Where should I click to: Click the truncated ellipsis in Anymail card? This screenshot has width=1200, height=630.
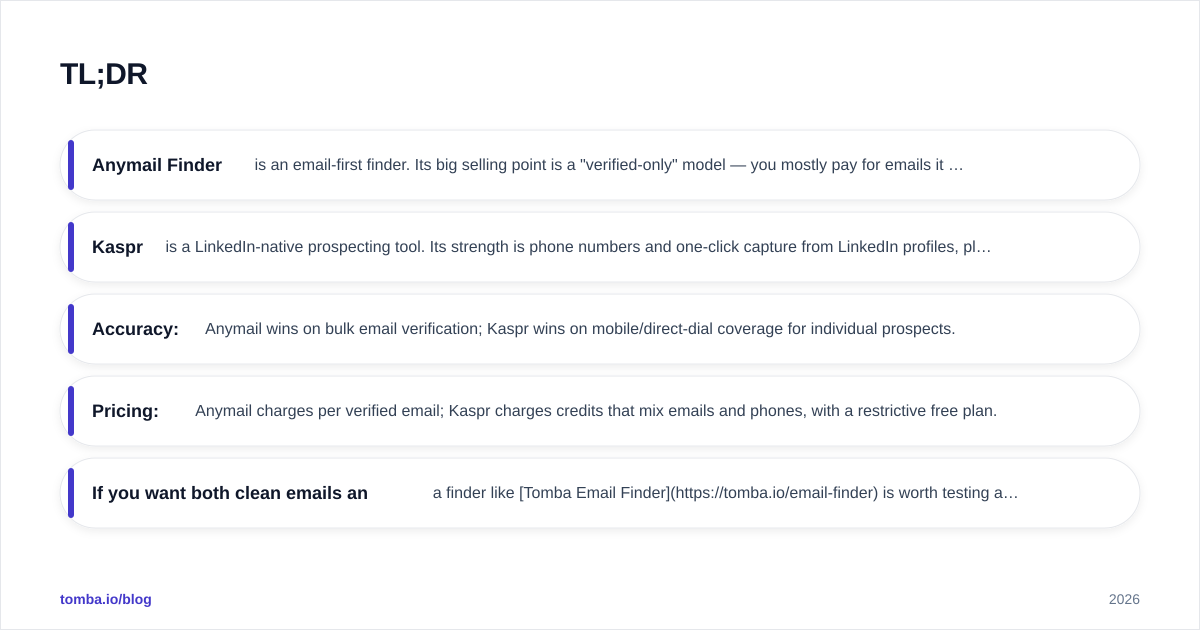[956, 165]
